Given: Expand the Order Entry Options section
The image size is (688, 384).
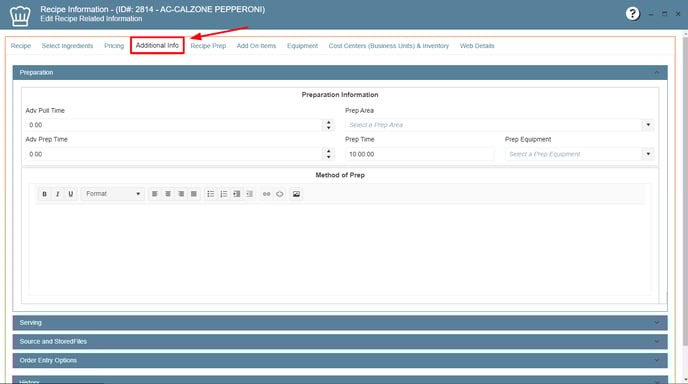Looking at the screenshot, I should tap(340, 360).
